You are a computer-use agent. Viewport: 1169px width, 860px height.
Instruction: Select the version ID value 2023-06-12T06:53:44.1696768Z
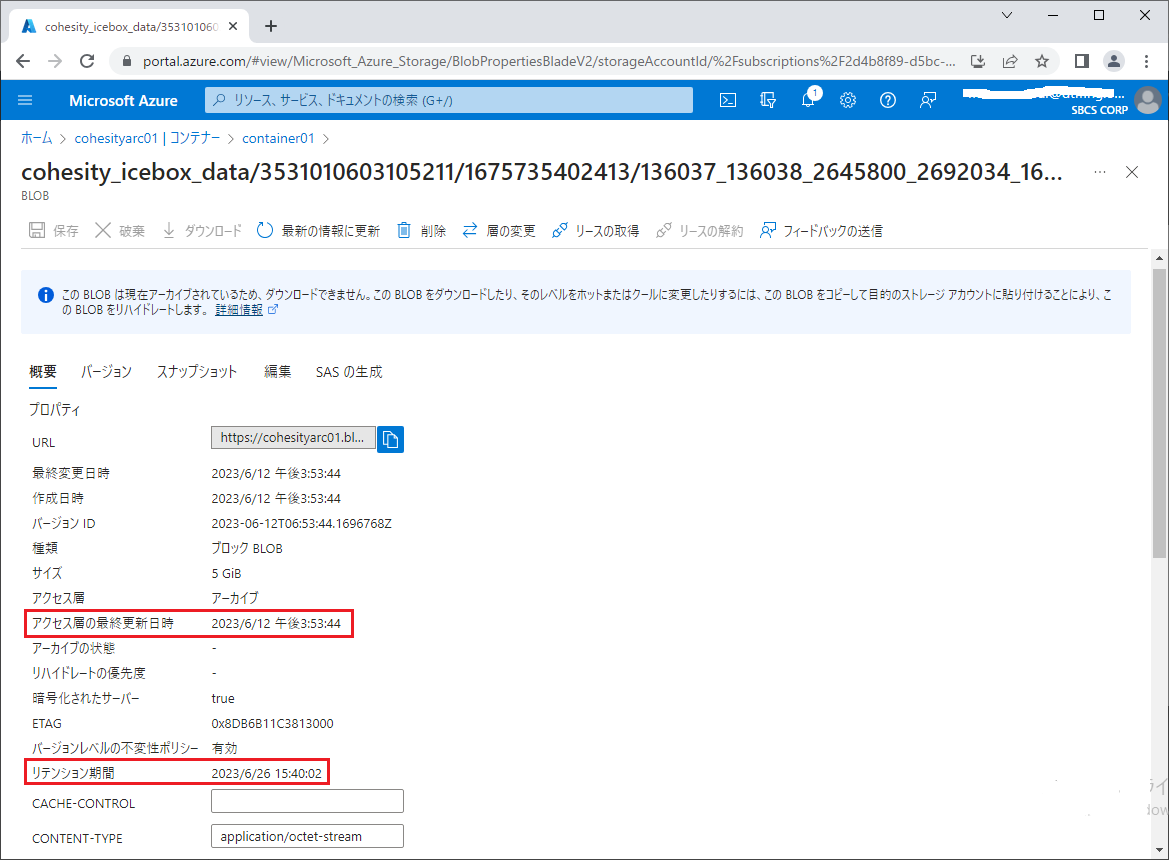pyautogui.click(x=301, y=524)
